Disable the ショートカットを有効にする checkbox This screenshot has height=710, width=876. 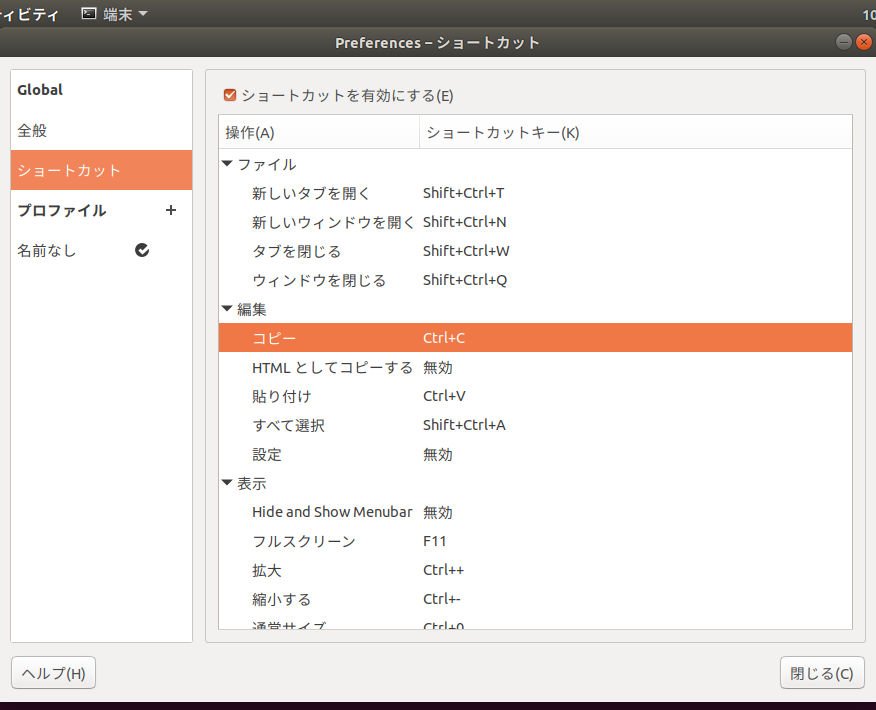click(229, 94)
